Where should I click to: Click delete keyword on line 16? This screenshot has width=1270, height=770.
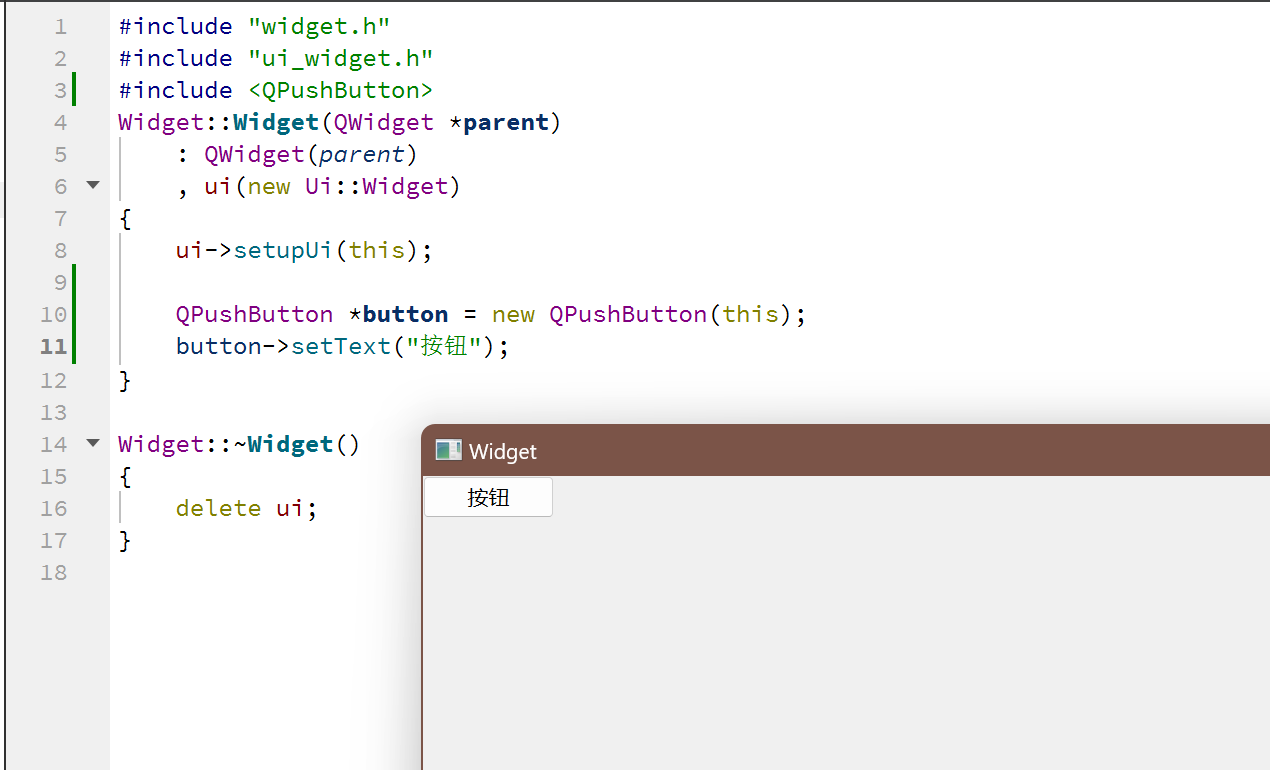pos(219,508)
